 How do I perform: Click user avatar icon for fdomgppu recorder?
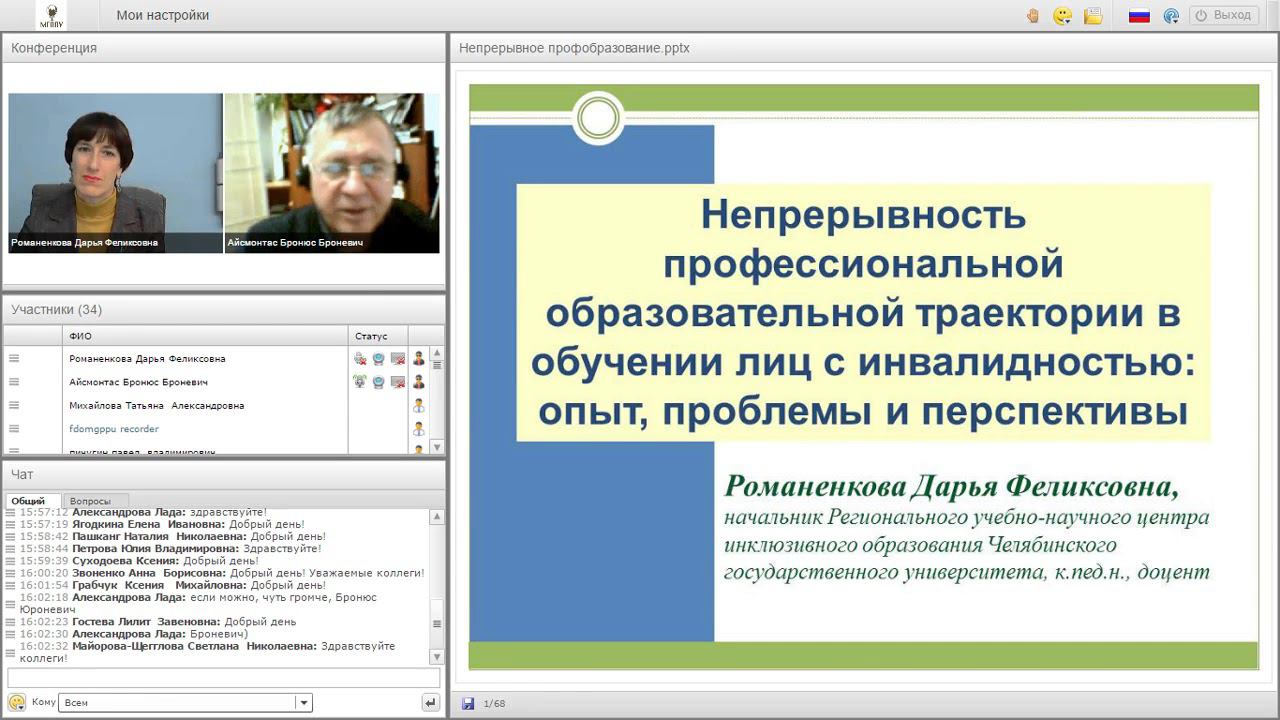pyautogui.click(x=419, y=429)
